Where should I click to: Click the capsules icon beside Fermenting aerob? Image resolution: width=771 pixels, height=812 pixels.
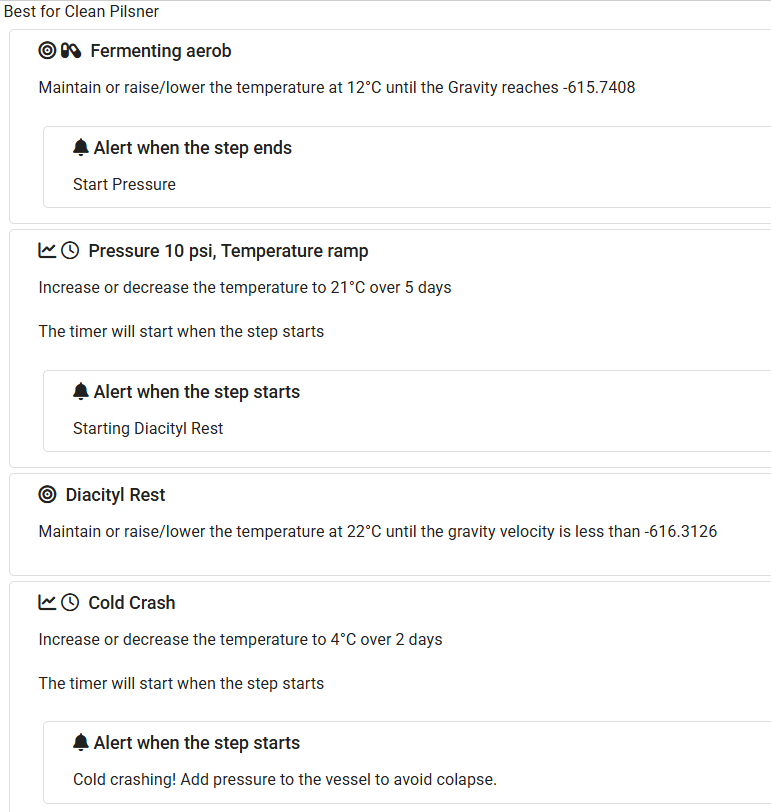click(x=70, y=51)
